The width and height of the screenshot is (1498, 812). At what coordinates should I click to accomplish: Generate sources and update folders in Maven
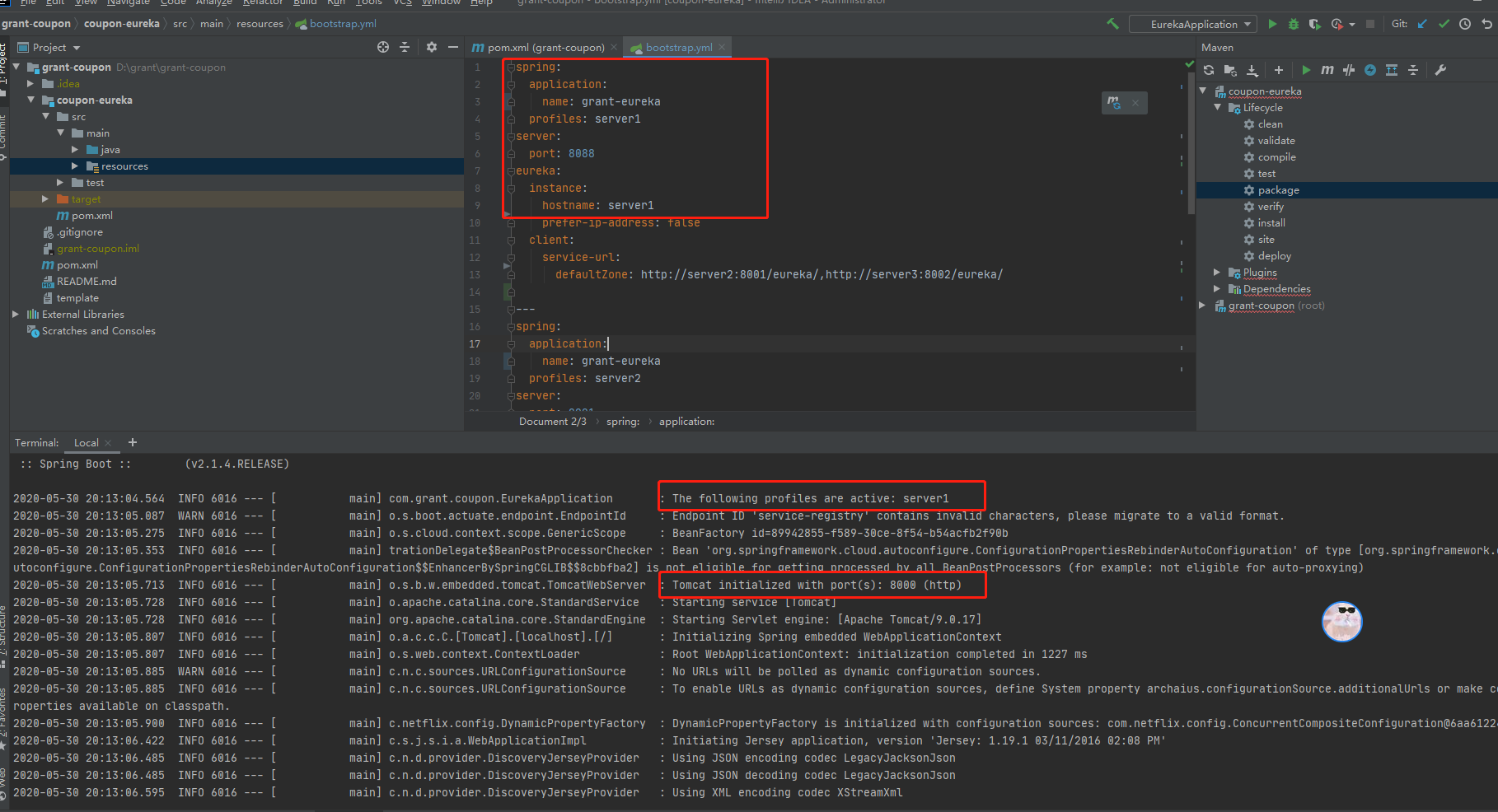click(1230, 70)
